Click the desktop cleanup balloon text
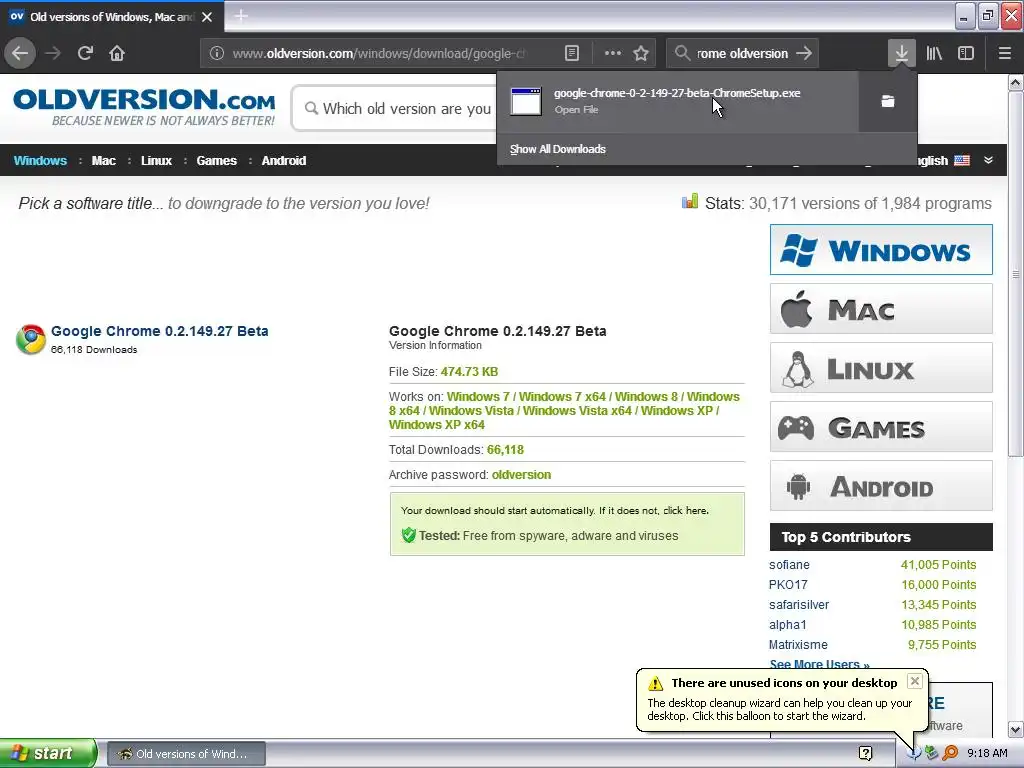The image size is (1024, 768). coord(779,710)
